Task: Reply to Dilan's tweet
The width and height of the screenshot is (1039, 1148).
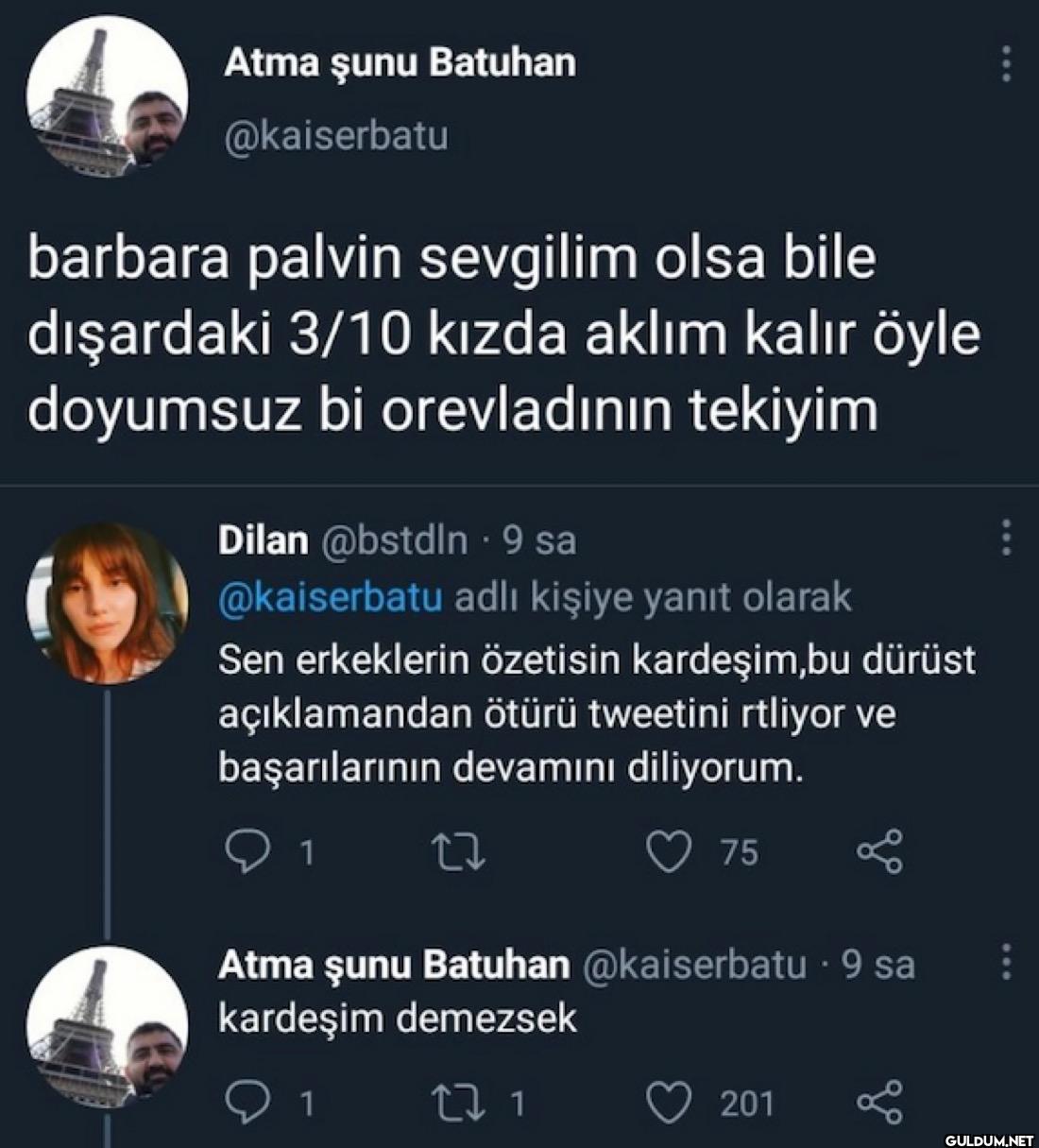Action: [252, 852]
